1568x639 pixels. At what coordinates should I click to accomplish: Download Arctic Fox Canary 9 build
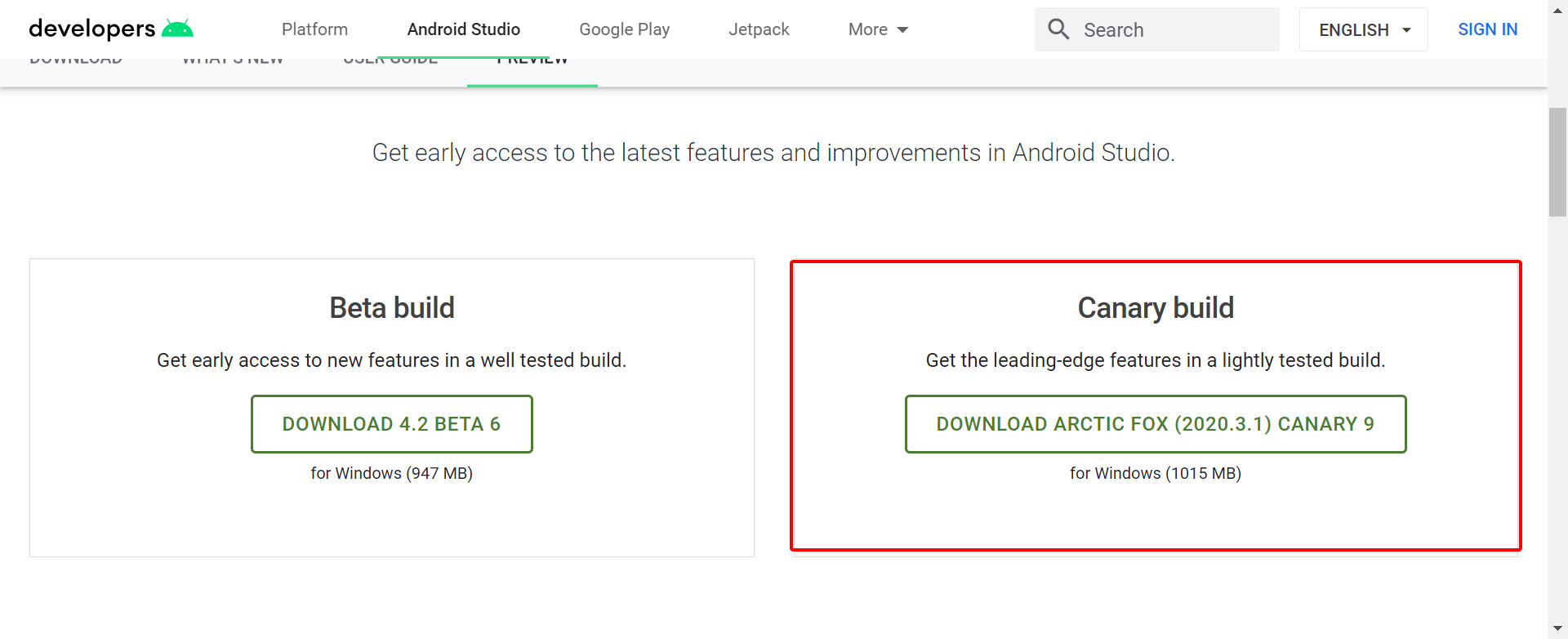1156,424
